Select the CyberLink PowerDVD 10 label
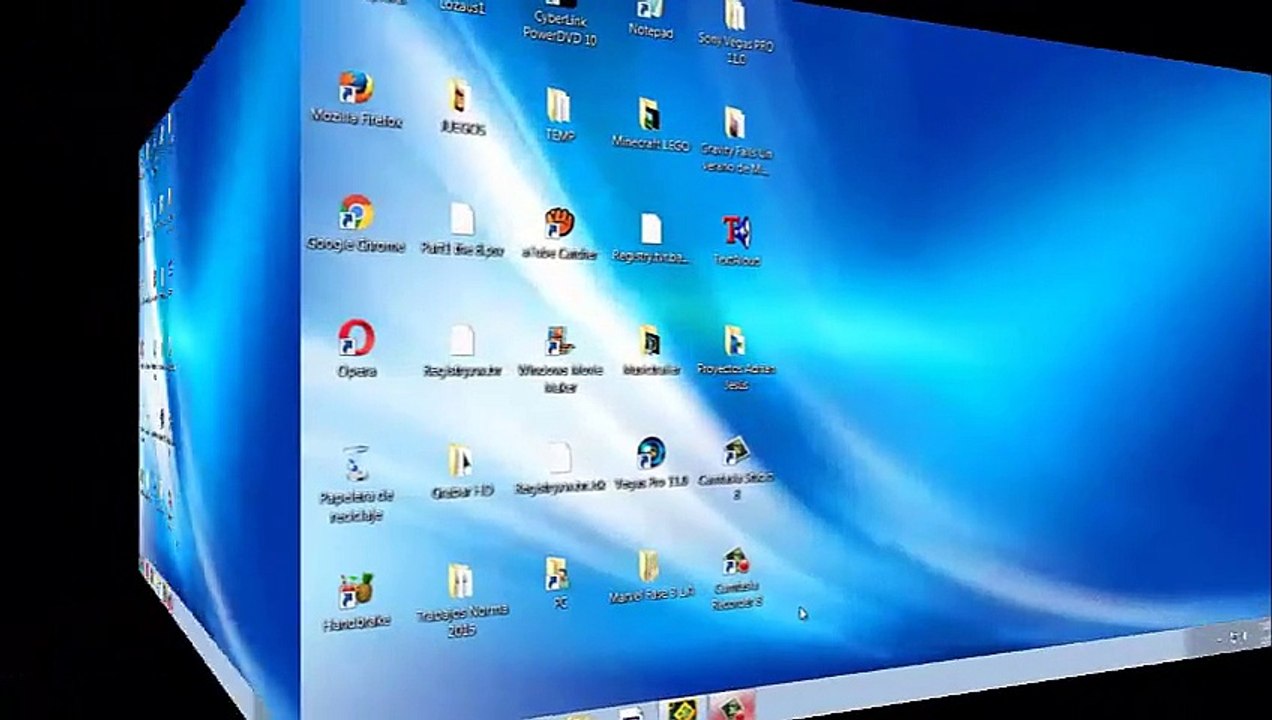This screenshot has height=720, width=1272. [x=560, y=27]
